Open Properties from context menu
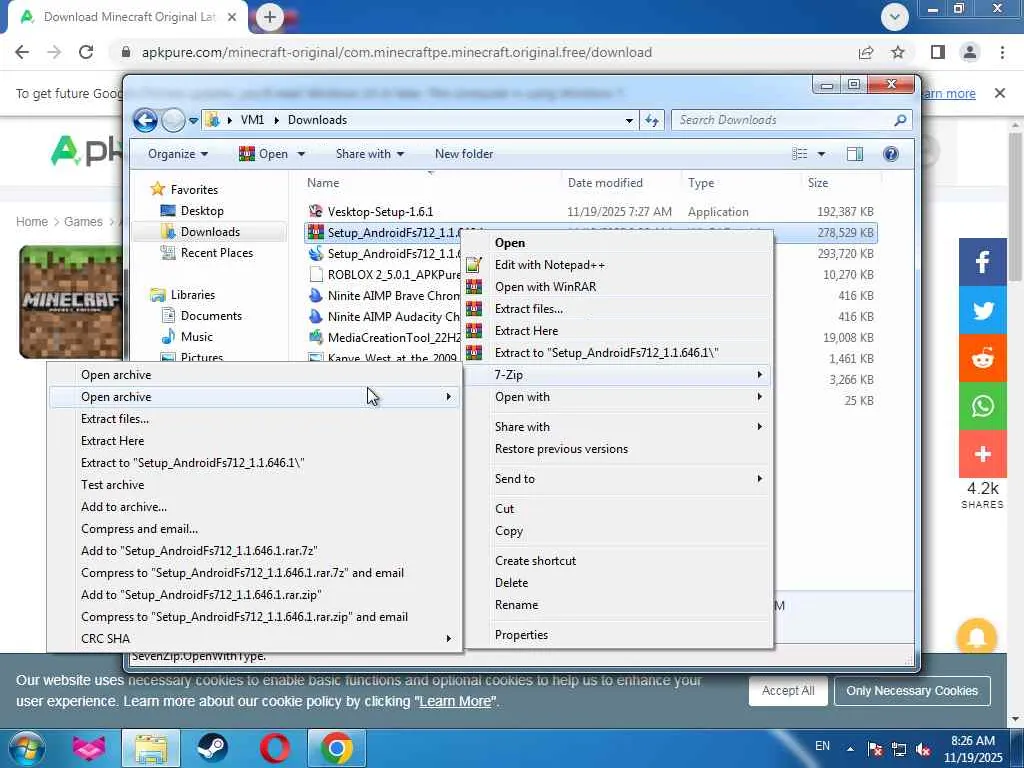 [x=618, y=635]
